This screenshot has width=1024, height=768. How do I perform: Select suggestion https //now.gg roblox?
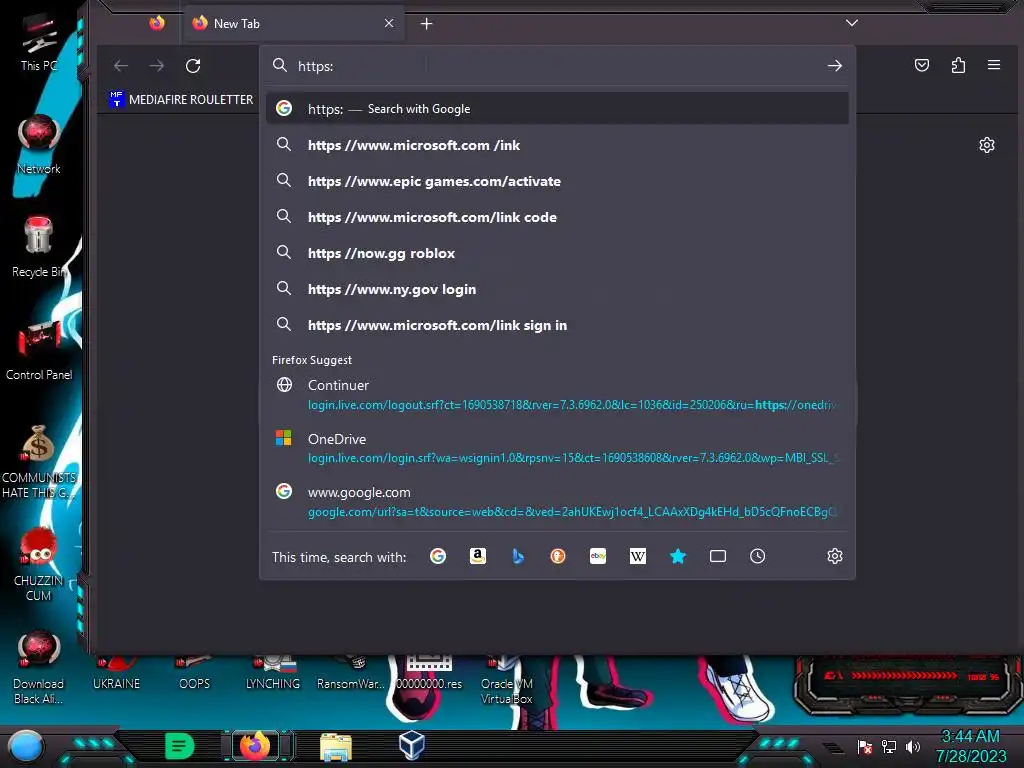(x=557, y=253)
